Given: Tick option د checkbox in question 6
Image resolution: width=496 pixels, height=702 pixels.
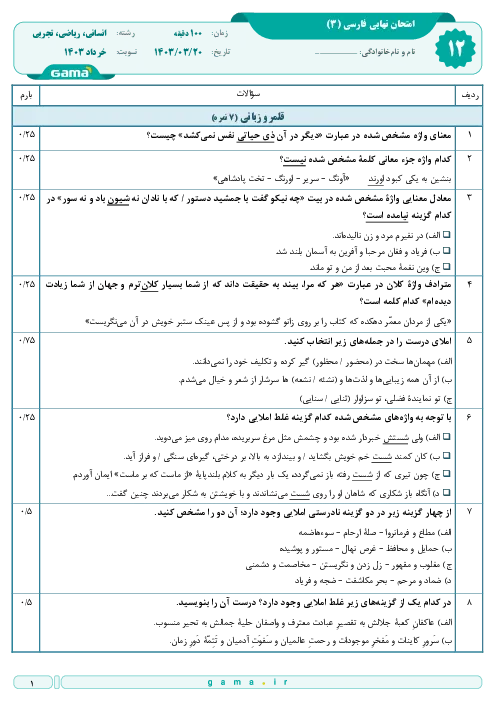Looking at the screenshot, I should click(446, 493).
